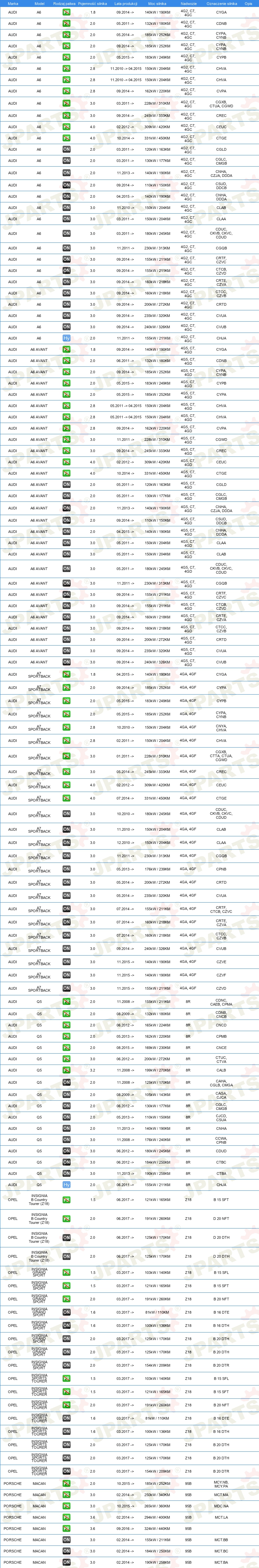Viewport: 259px width, 1568px height.
Task: Click the Pojemność silnika column header
Action: click(92, 4)
